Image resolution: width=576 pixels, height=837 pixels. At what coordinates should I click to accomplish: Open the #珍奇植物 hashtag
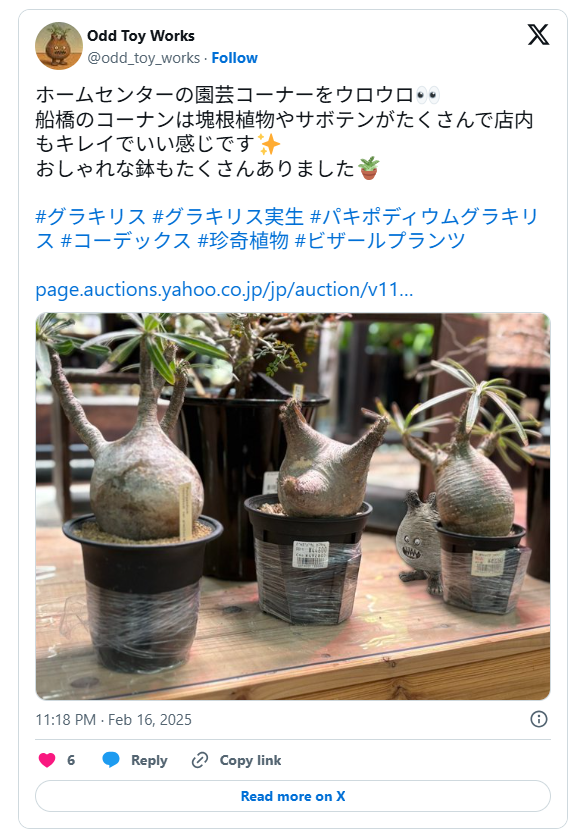(x=243, y=240)
